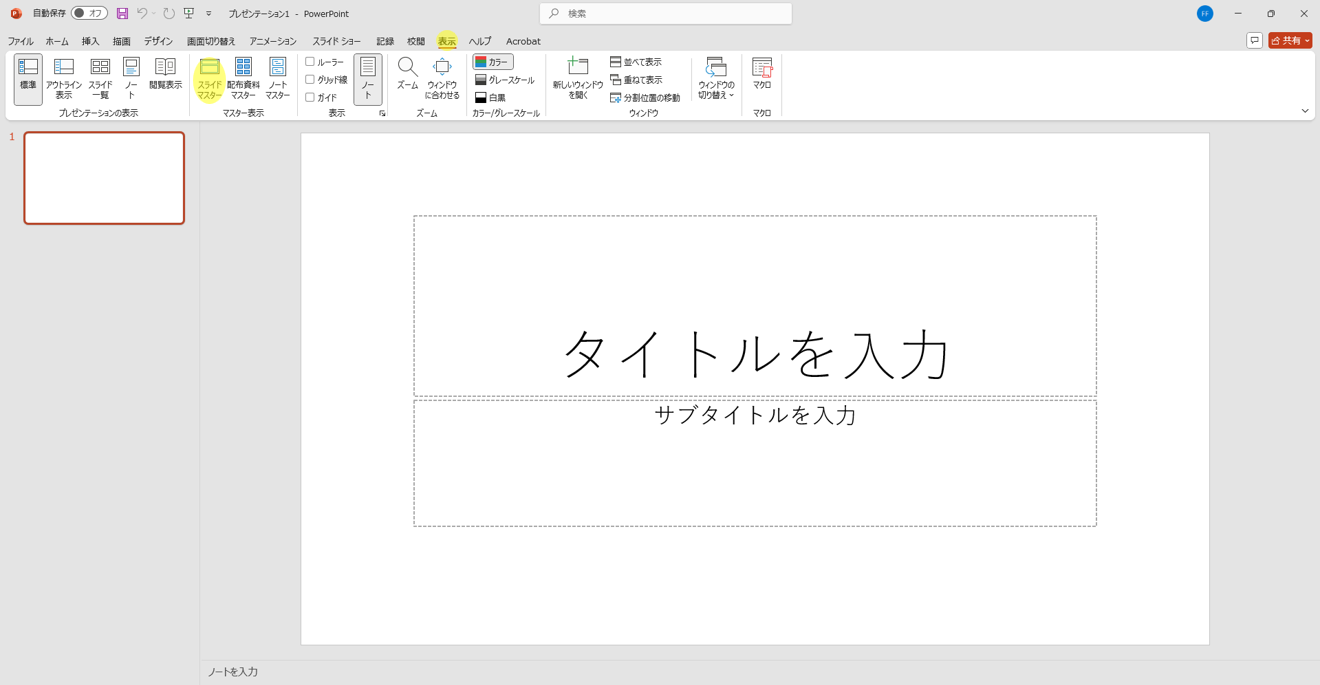Screen dimensions: 1320x685
Task: Click the Handout Master (配布資料マスター) icon
Action: [243, 77]
